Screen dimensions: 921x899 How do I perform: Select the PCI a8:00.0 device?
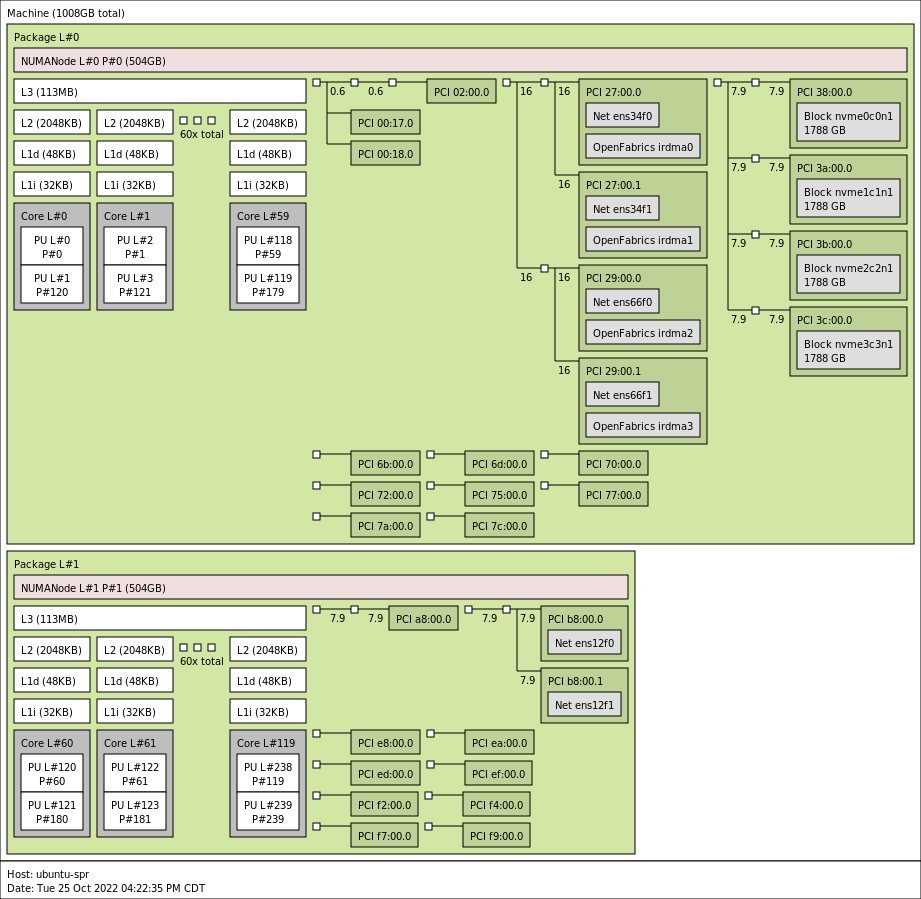(x=423, y=618)
